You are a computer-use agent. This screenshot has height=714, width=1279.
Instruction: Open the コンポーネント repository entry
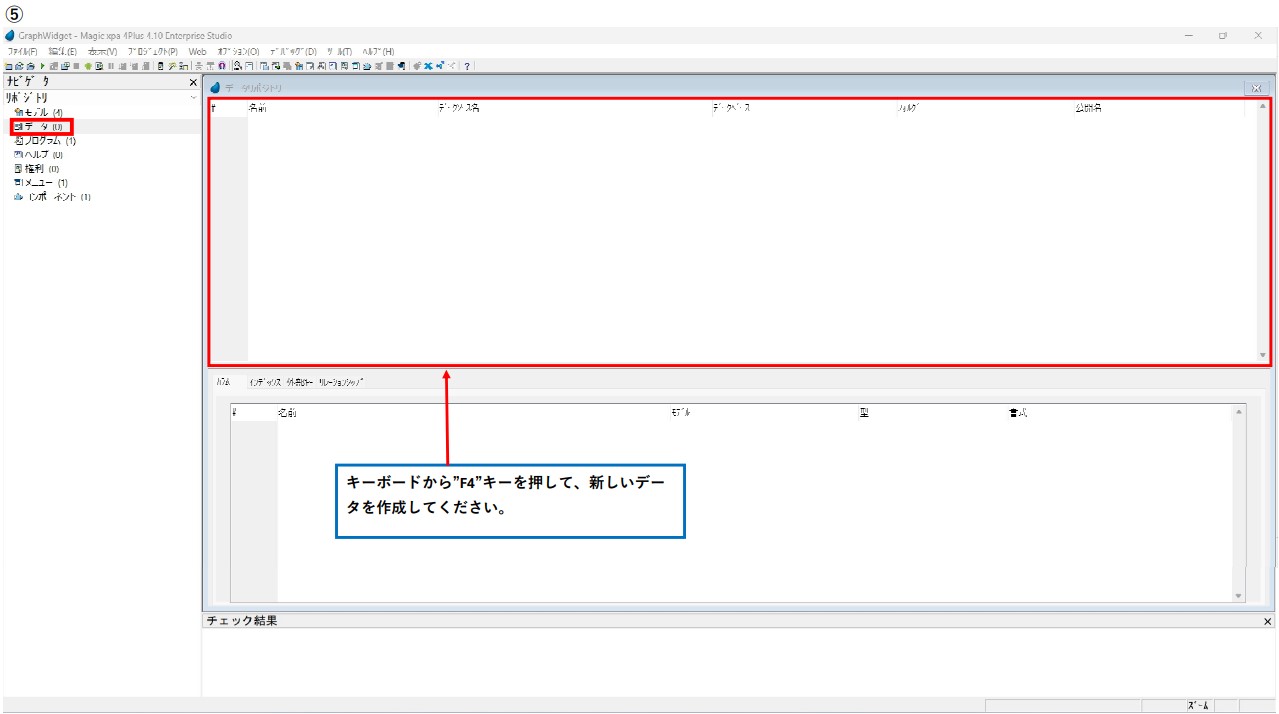(52, 197)
